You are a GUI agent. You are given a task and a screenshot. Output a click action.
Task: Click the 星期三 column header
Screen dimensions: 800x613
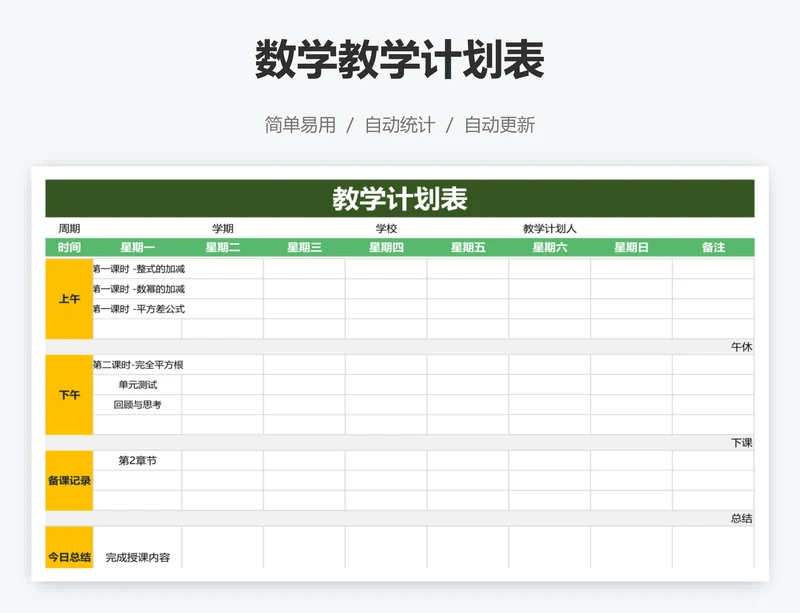(304, 248)
